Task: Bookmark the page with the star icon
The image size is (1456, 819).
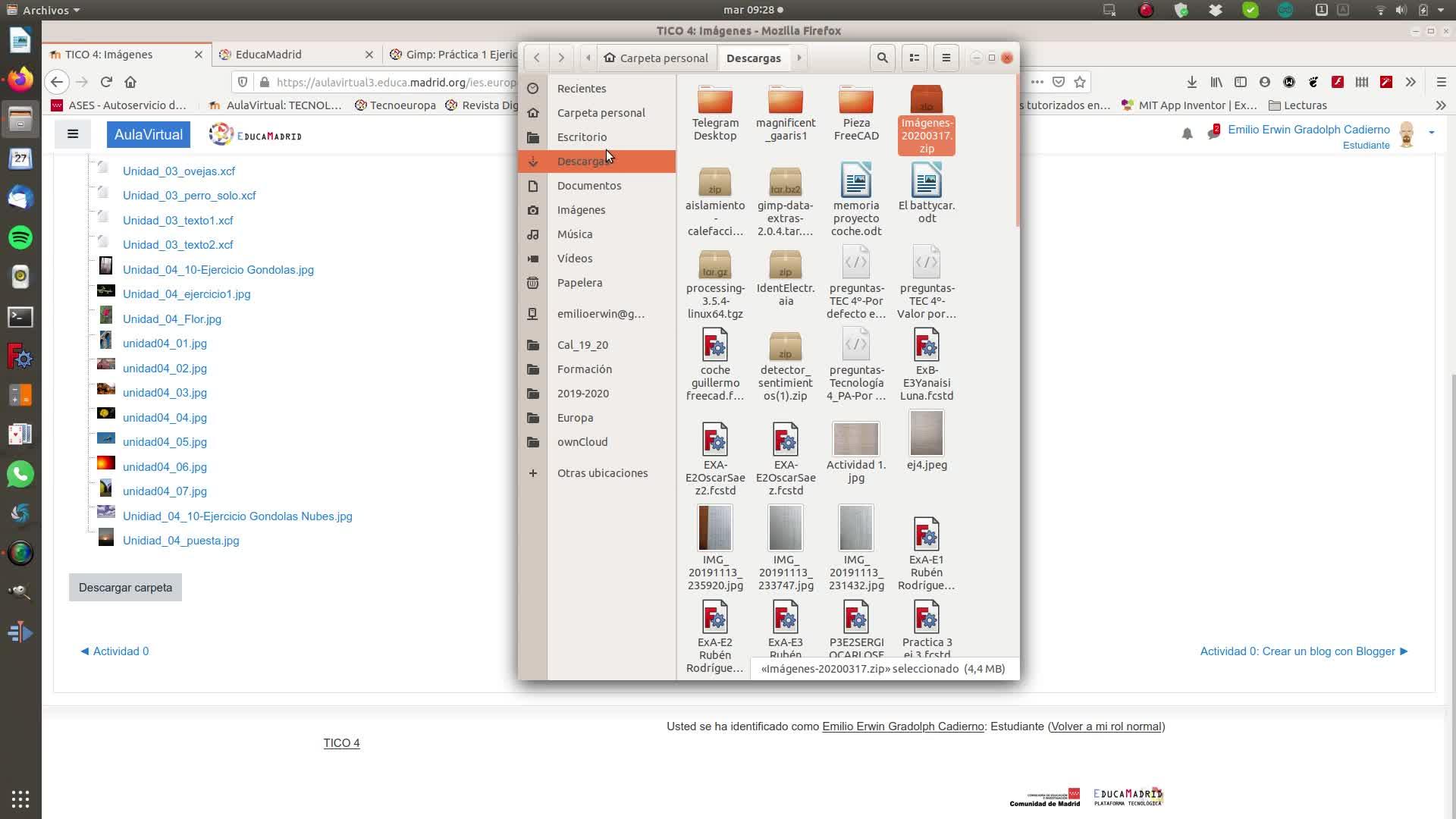Action: tap(1080, 82)
